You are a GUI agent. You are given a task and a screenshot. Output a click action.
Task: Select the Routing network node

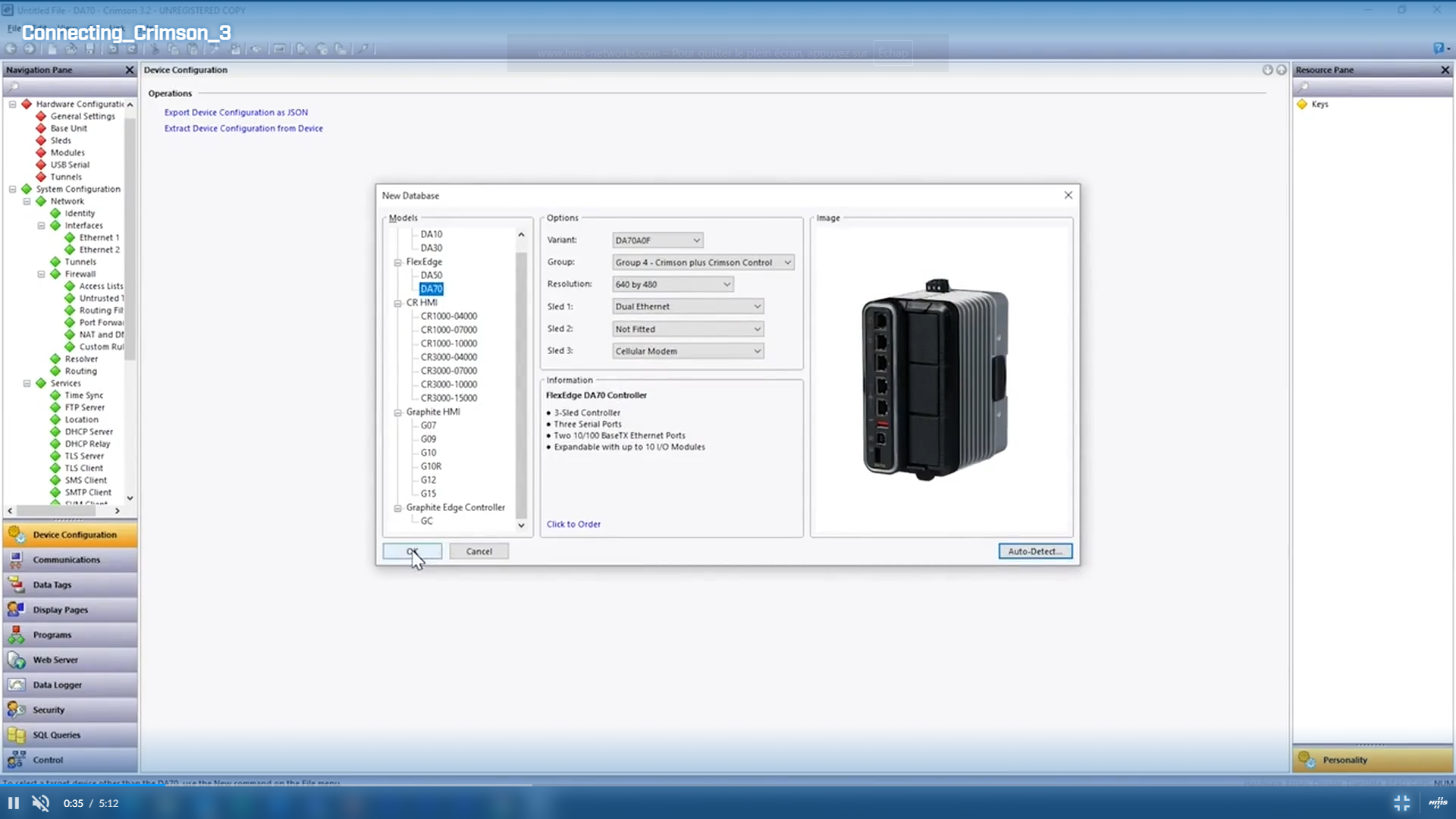coord(80,372)
